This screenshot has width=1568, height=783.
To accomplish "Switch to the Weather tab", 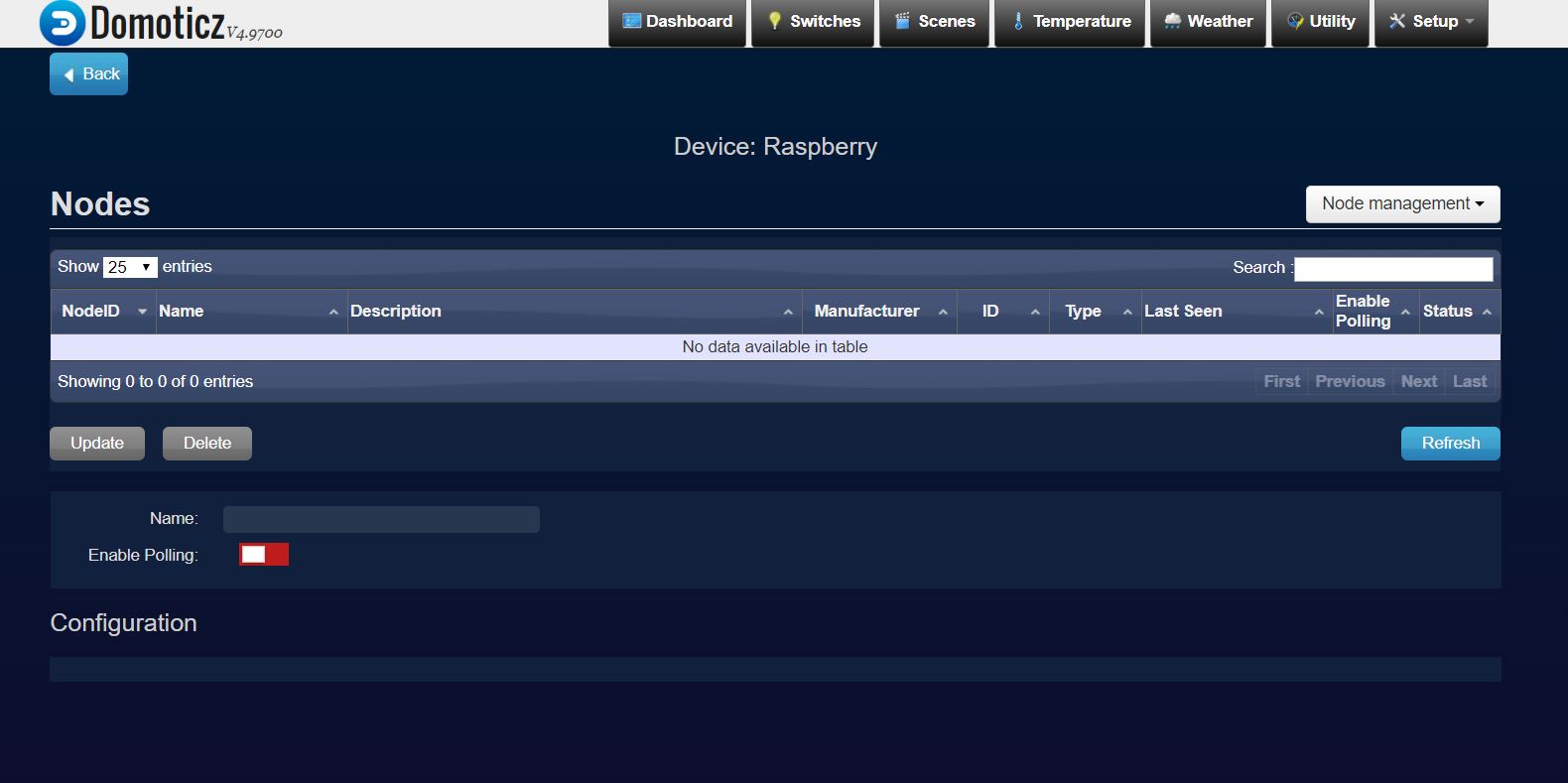I will pyautogui.click(x=1208, y=22).
